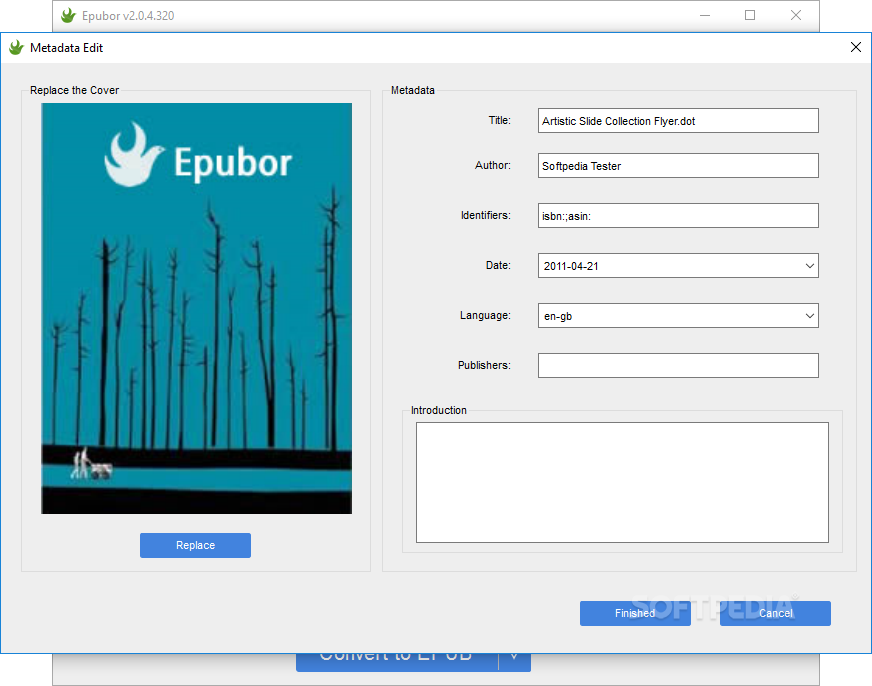The image size is (872, 686).
Task: Cancel the metadata edit
Action: [x=775, y=613]
